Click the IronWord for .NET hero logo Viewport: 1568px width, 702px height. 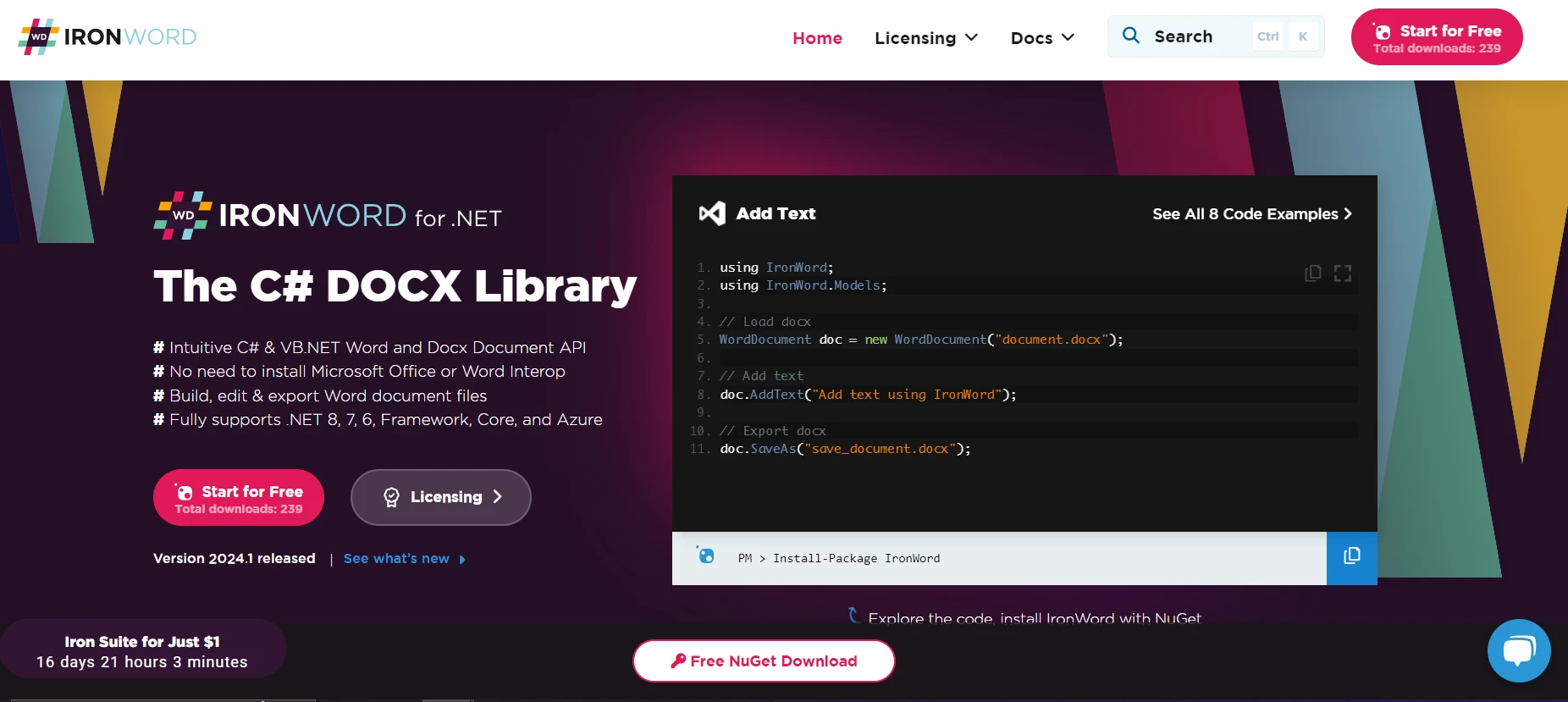(x=328, y=216)
